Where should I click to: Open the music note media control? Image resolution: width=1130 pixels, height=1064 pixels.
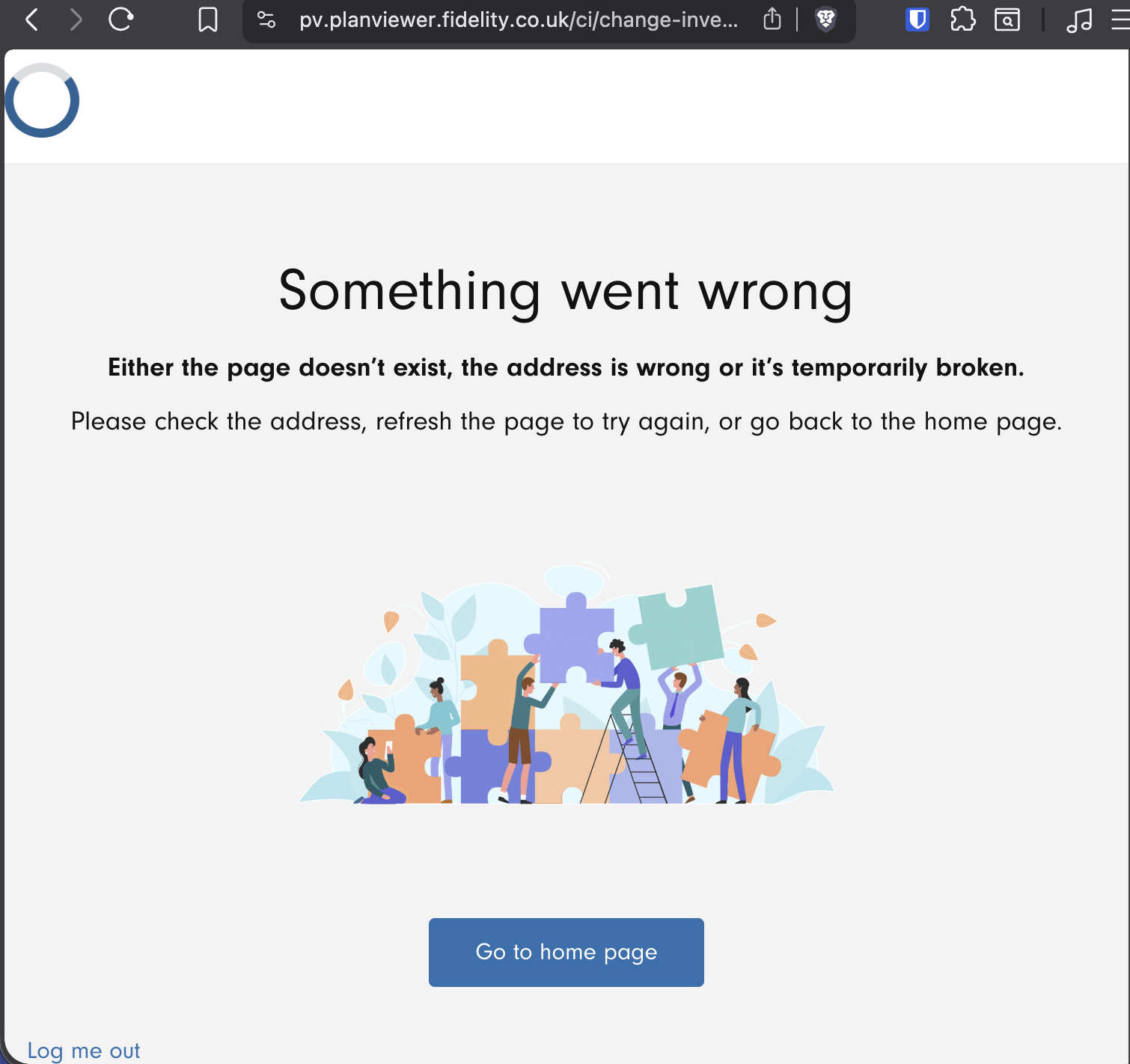pyautogui.click(x=1078, y=19)
